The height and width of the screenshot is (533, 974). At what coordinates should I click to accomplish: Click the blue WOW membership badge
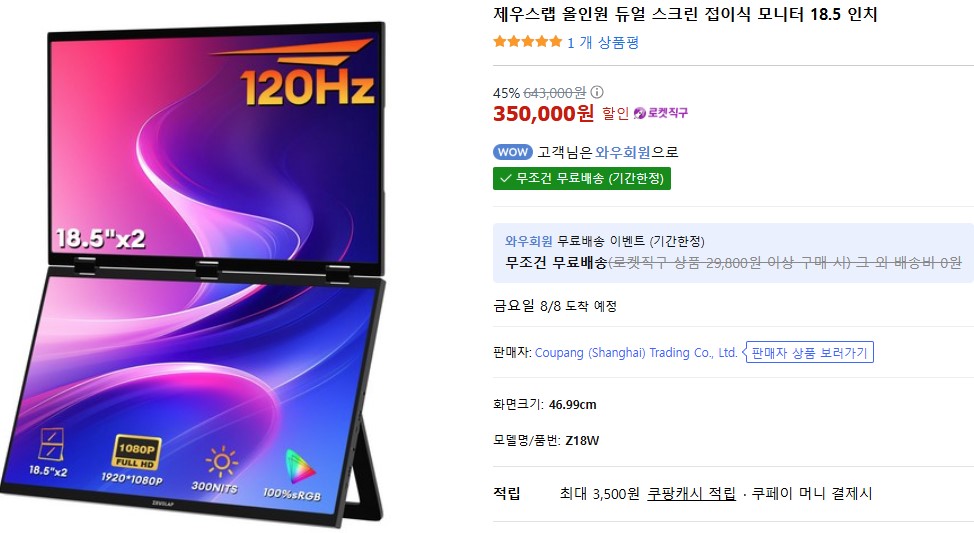click(512, 152)
